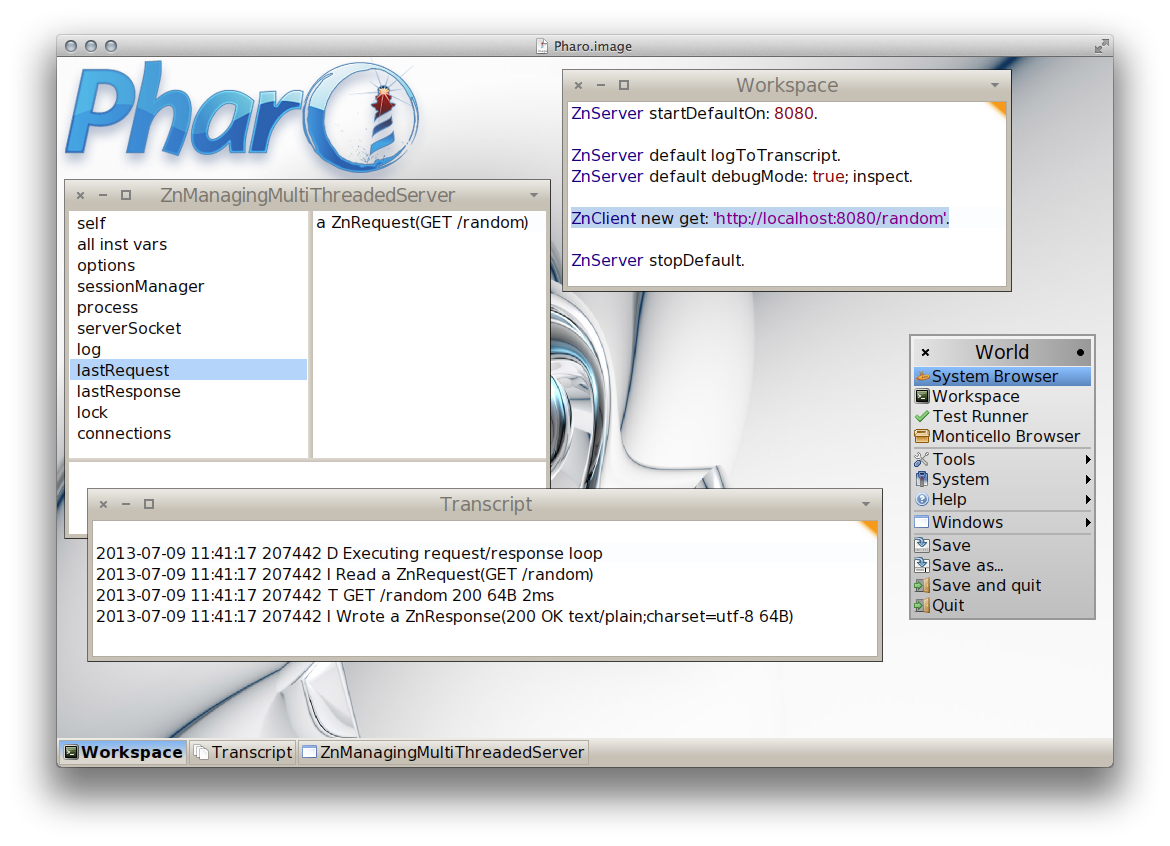The height and width of the screenshot is (846, 1170).
Task: Click the Workspace taskbar icon
Action: coord(72,752)
